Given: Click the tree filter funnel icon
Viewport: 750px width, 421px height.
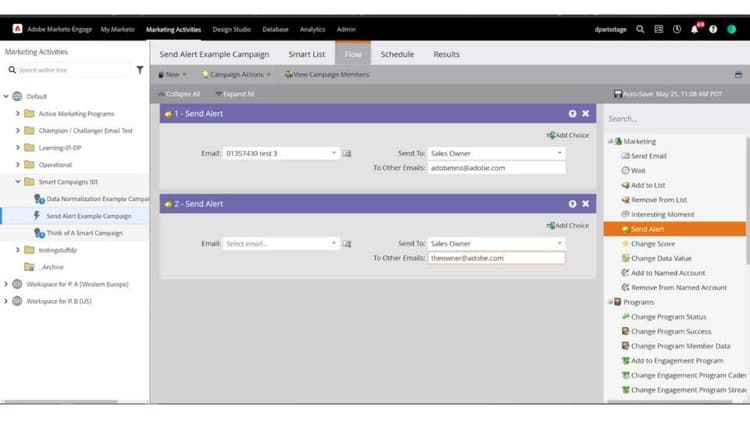Looking at the screenshot, I should [x=140, y=70].
